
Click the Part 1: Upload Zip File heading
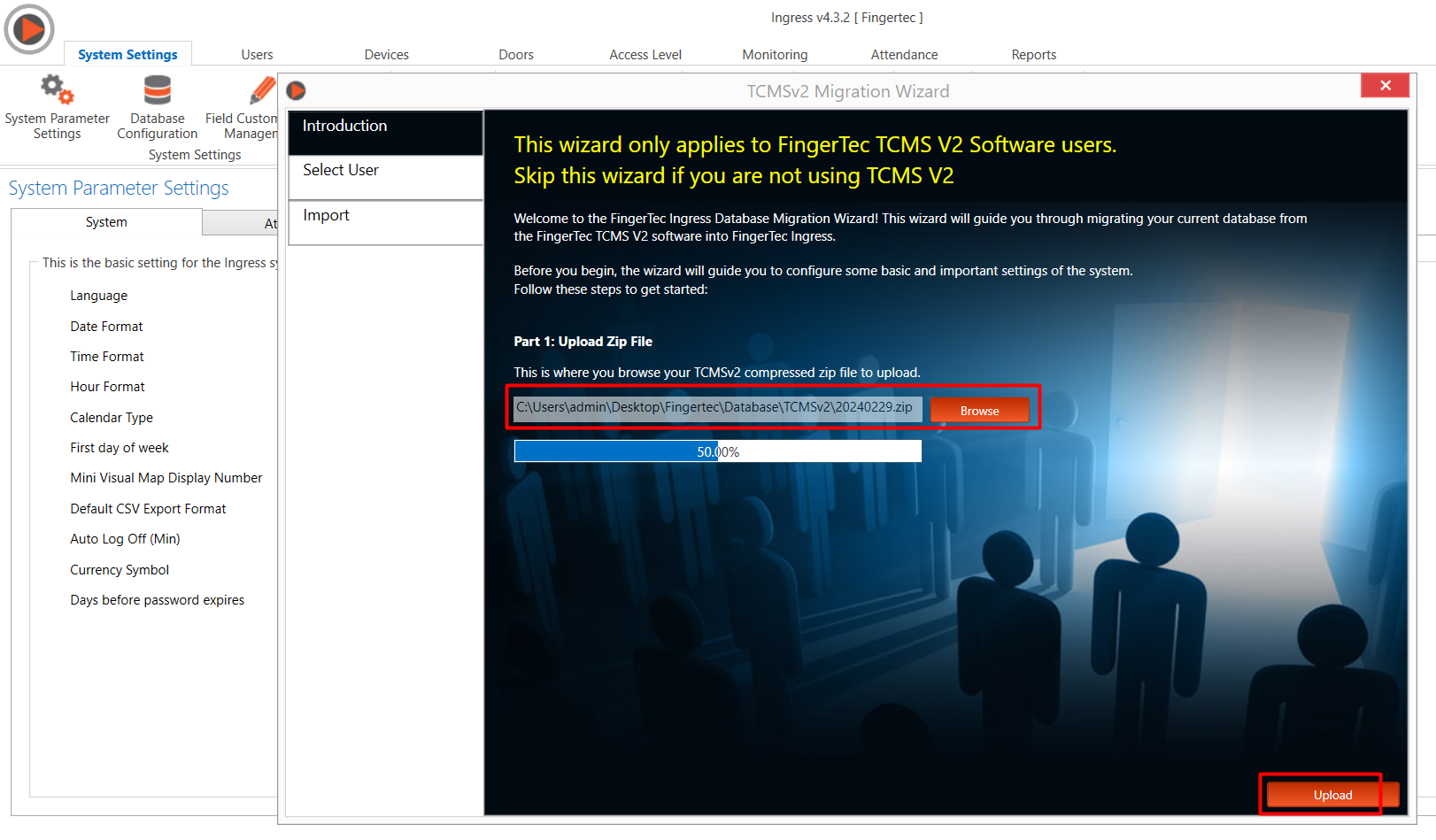pos(583,342)
